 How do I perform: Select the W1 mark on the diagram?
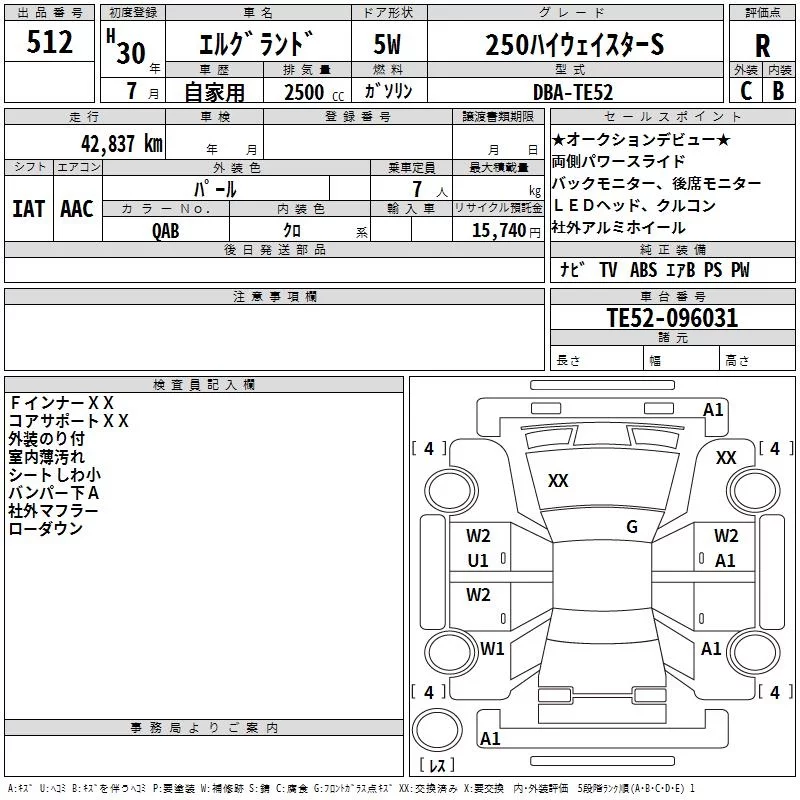click(x=492, y=648)
